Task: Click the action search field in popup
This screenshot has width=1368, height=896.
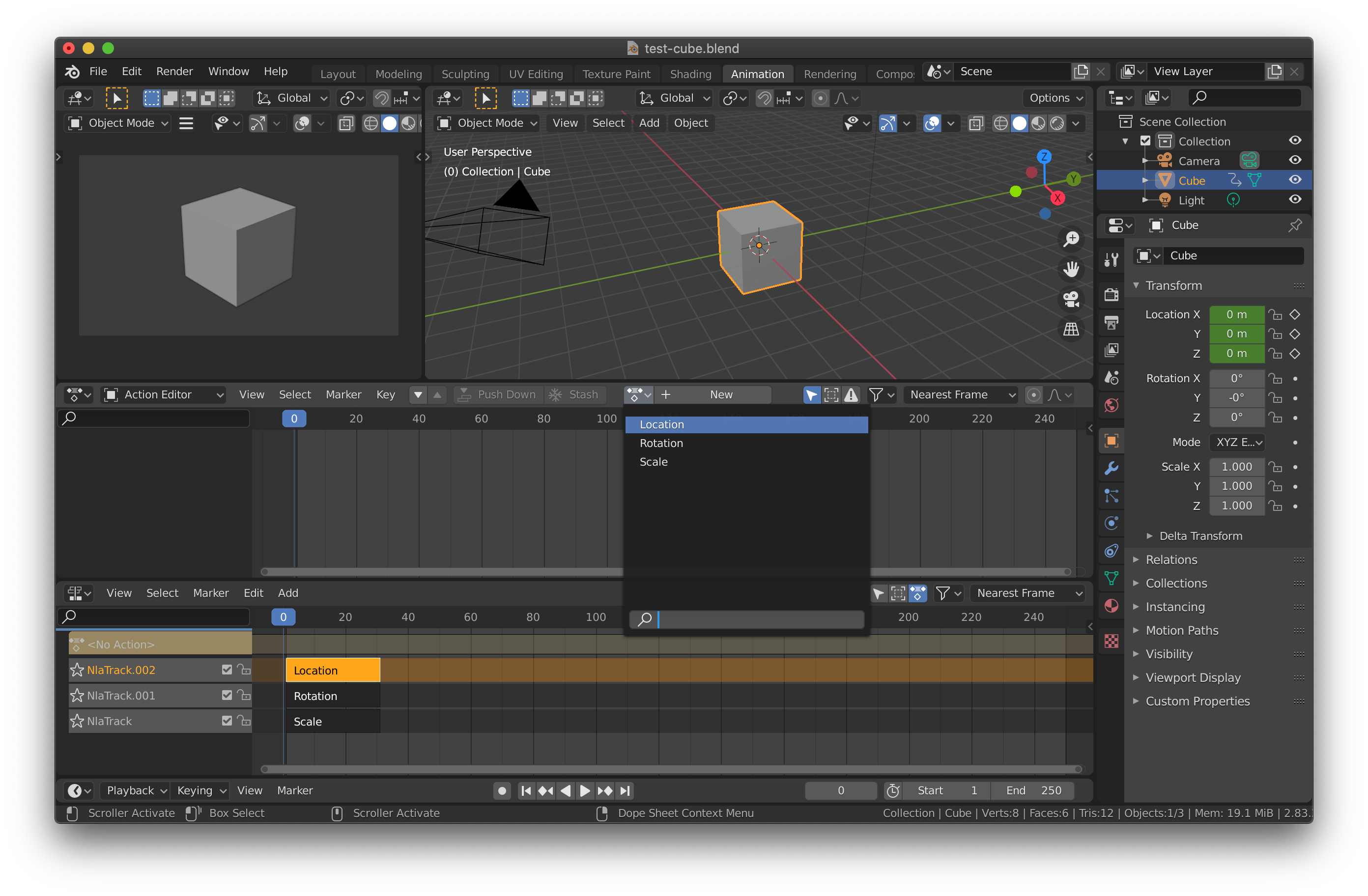Action: tap(747, 619)
